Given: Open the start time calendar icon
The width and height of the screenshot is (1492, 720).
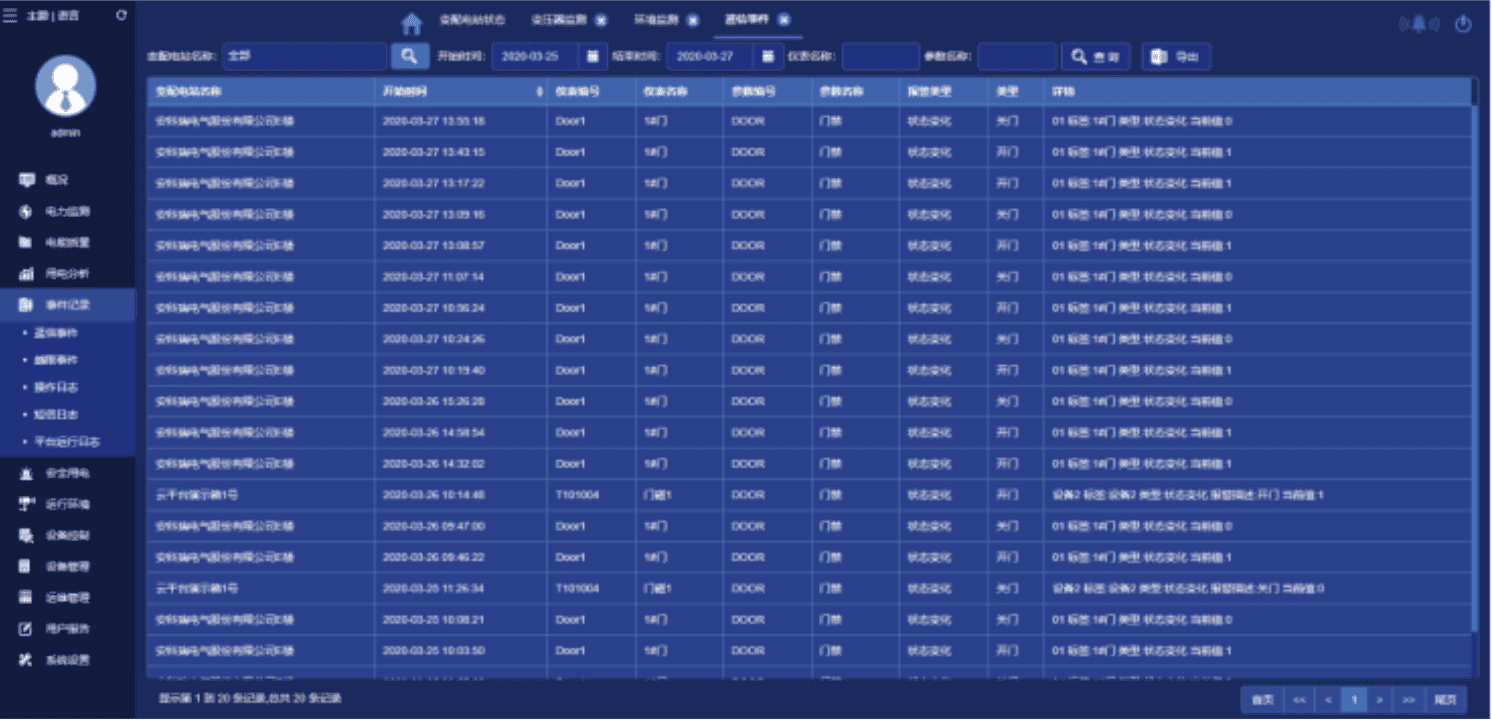Looking at the screenshot, I should [593, 57].
